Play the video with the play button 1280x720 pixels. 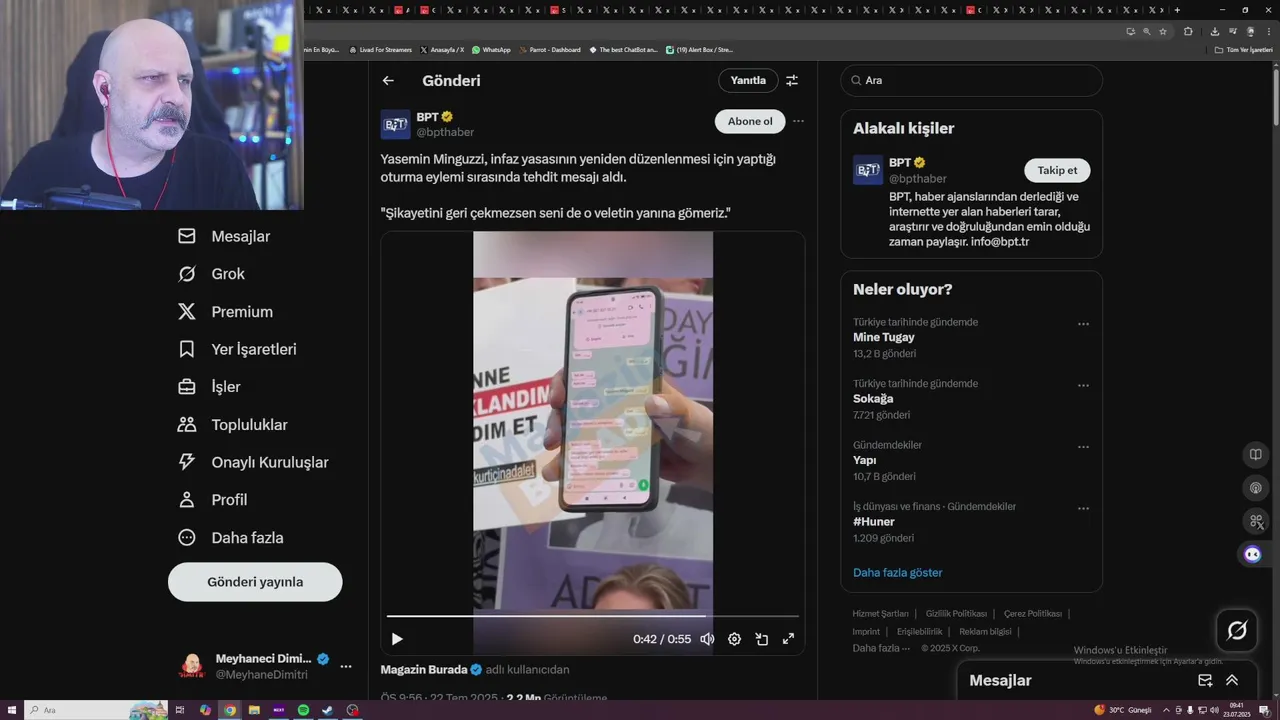(x=397, y=639)
